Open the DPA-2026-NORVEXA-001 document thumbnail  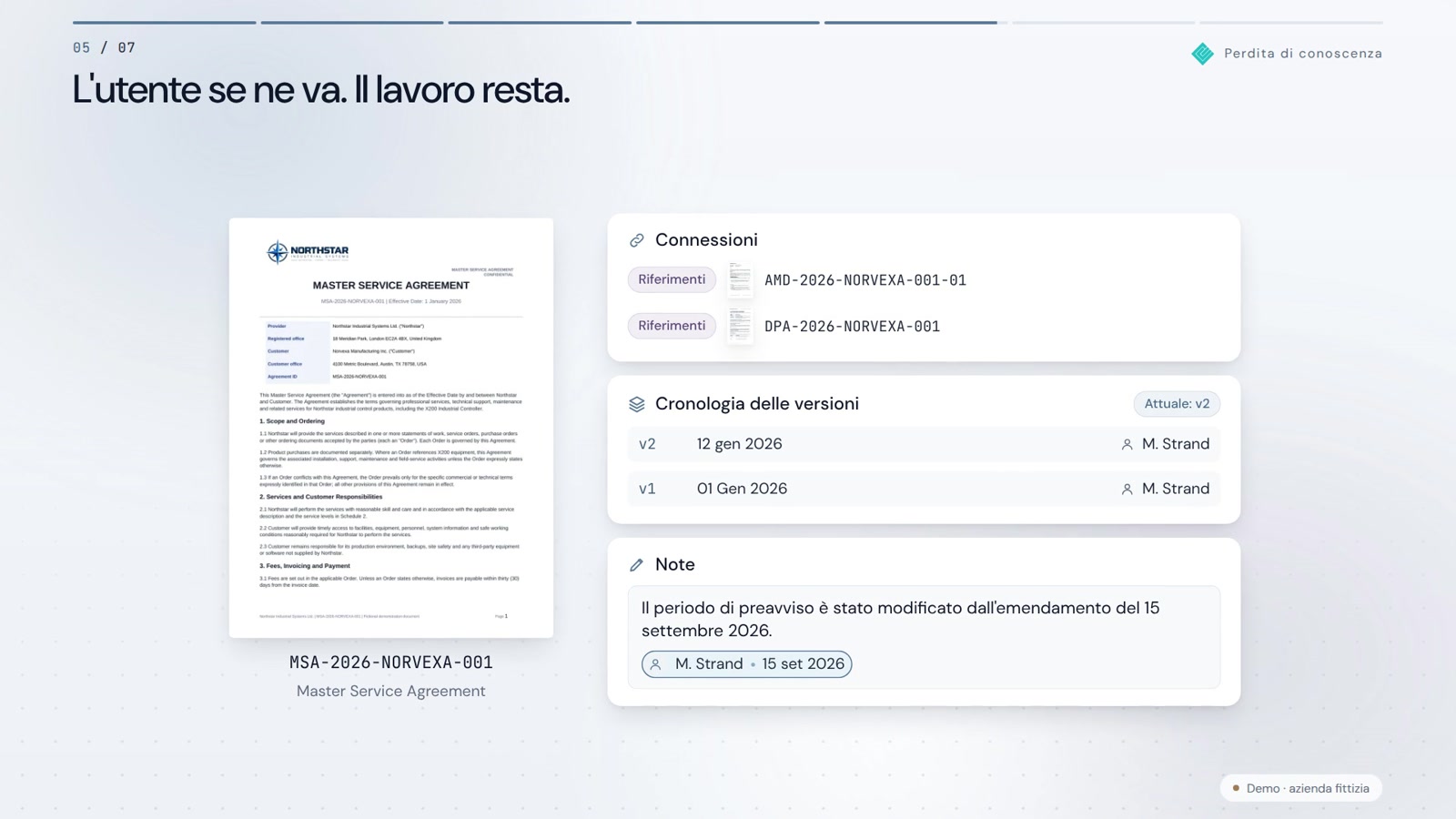click(740, 326)
